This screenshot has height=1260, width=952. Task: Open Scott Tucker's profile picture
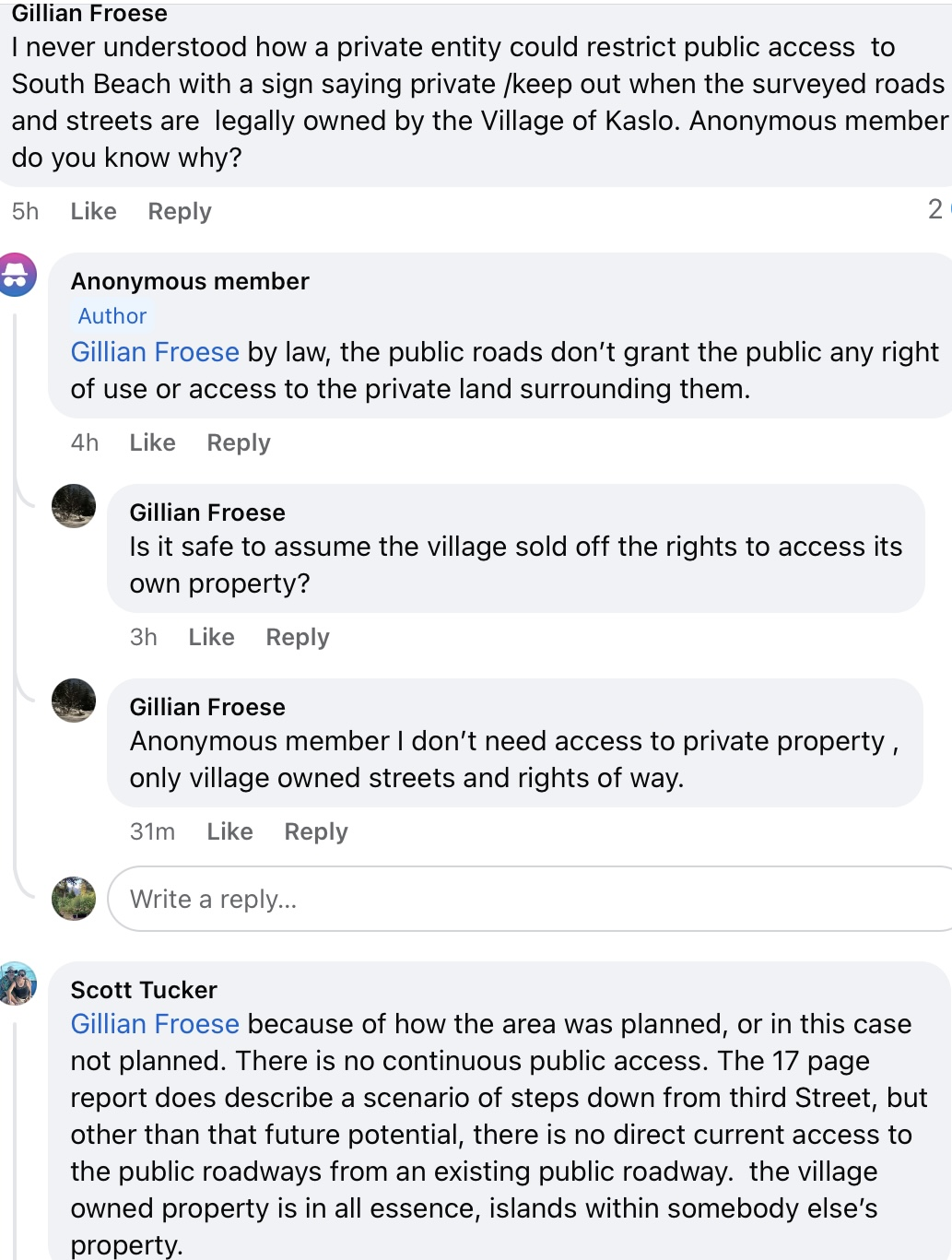coord(18,983)
